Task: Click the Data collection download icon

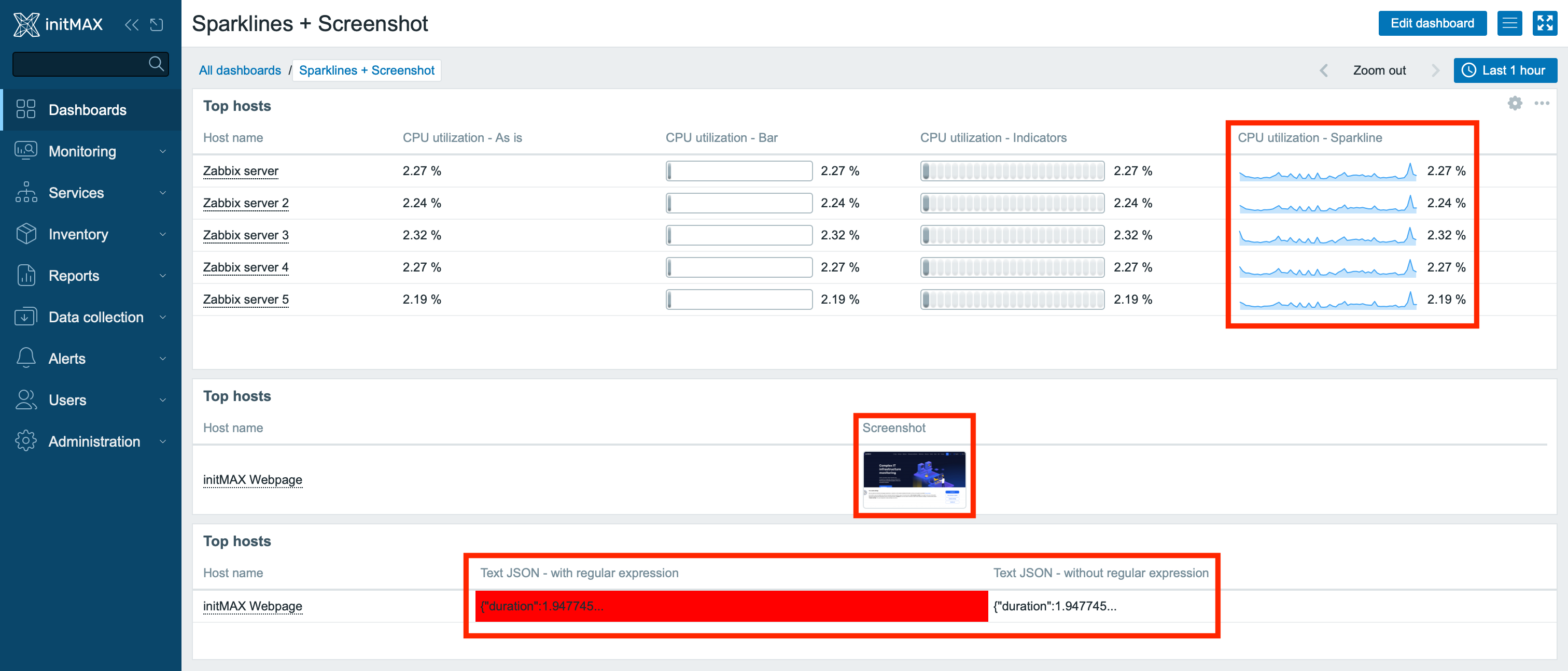Action: click(x=25, y=317)
